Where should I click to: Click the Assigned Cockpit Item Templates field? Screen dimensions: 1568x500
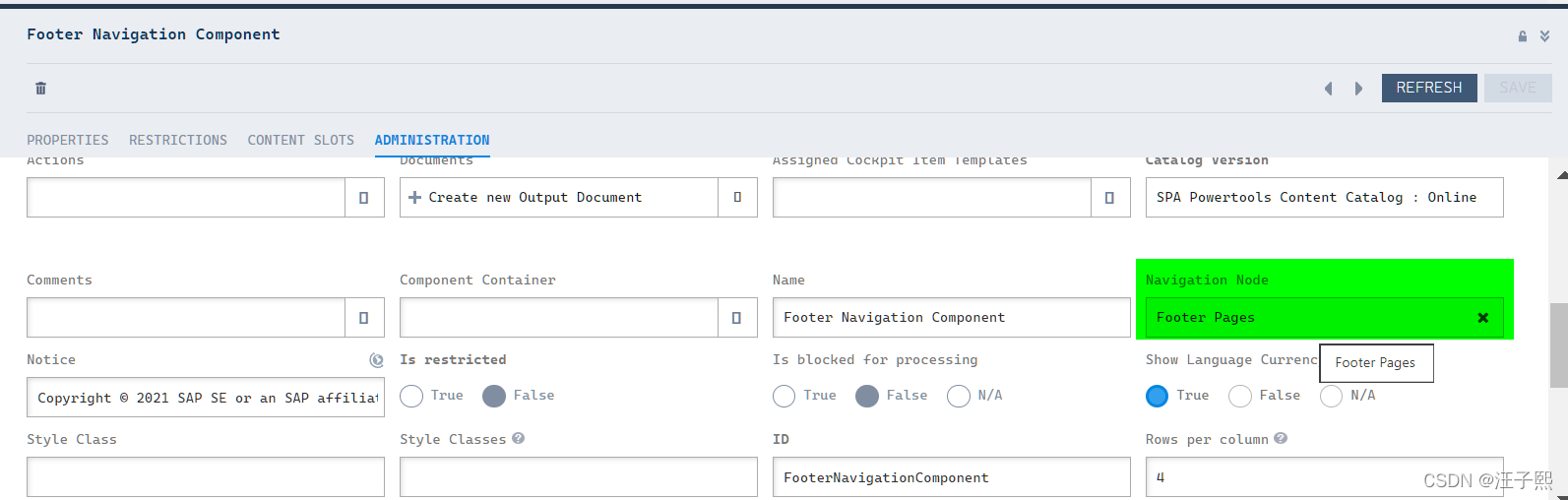click(932, 197)
